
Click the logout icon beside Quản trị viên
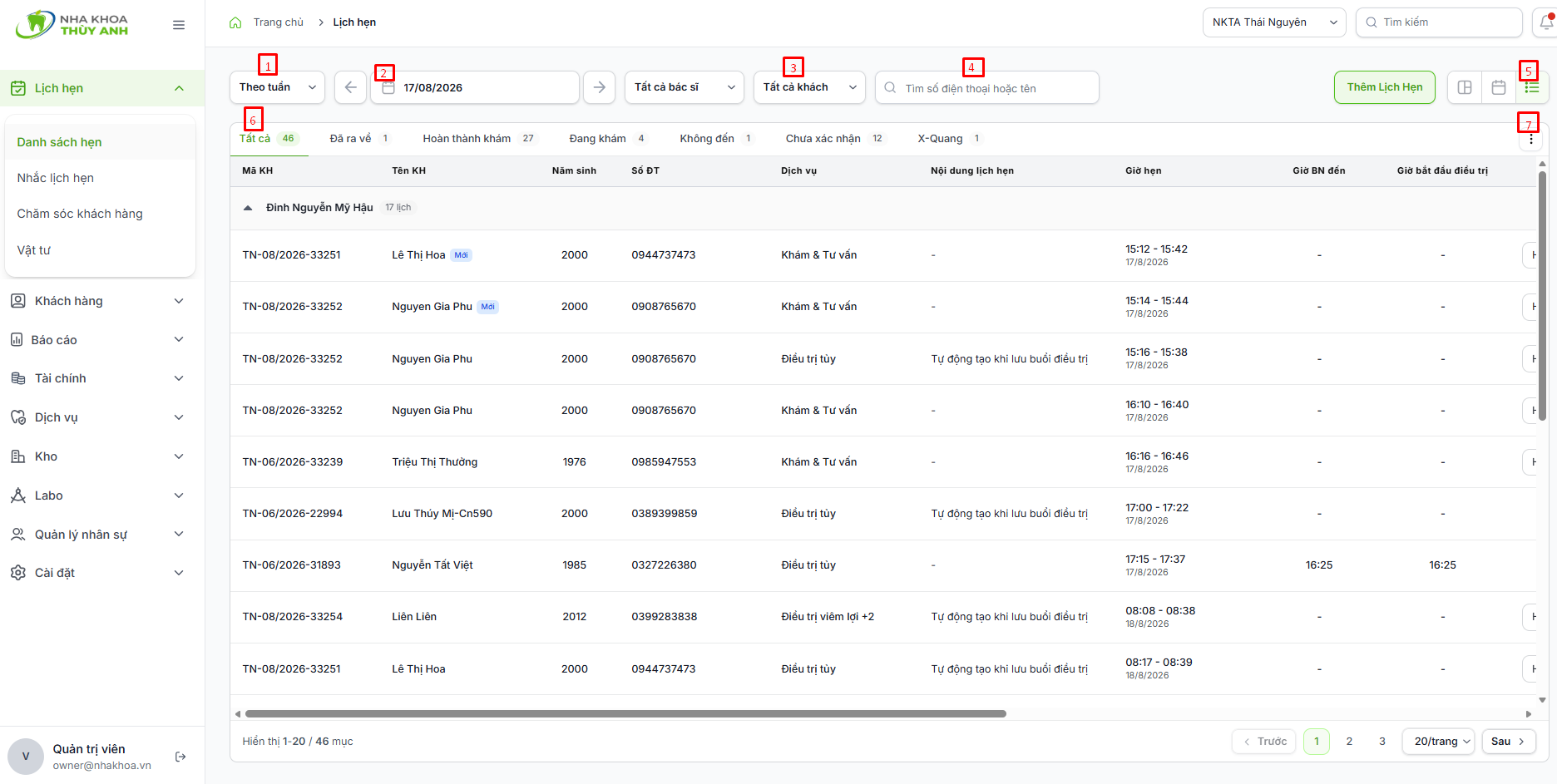[x=180, y=757]
